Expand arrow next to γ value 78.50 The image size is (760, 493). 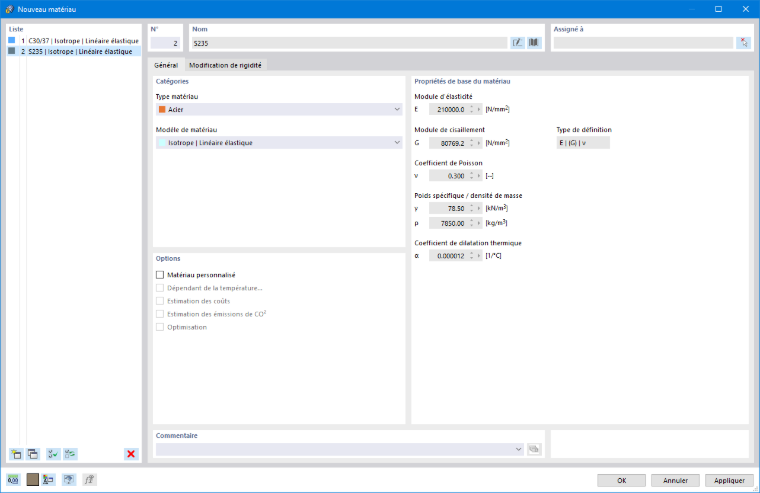(479, 208)
